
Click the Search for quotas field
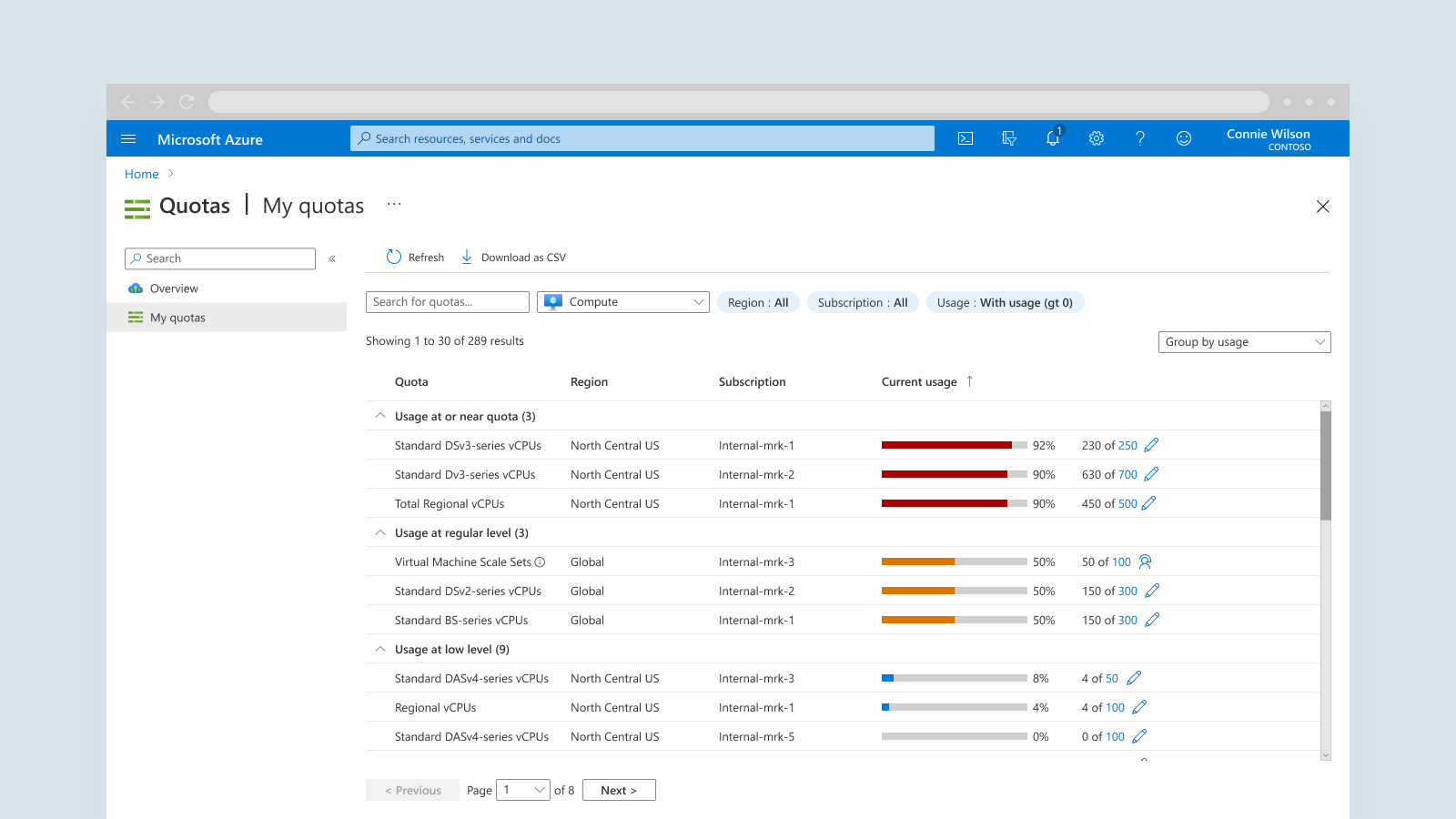[x=447, y=302]
